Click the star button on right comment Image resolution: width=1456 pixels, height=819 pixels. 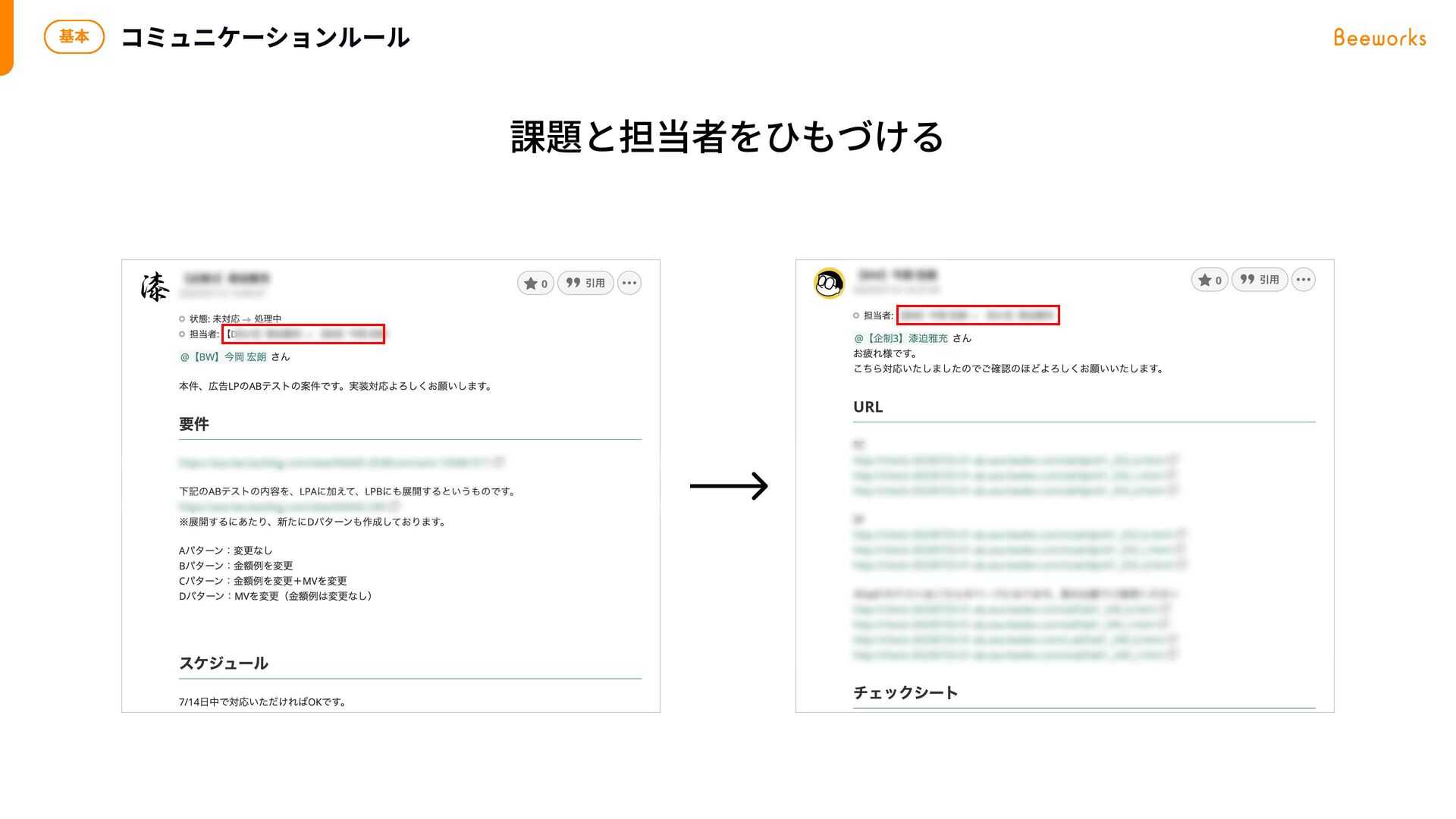pyautogui.click(x=1210, y=280)
